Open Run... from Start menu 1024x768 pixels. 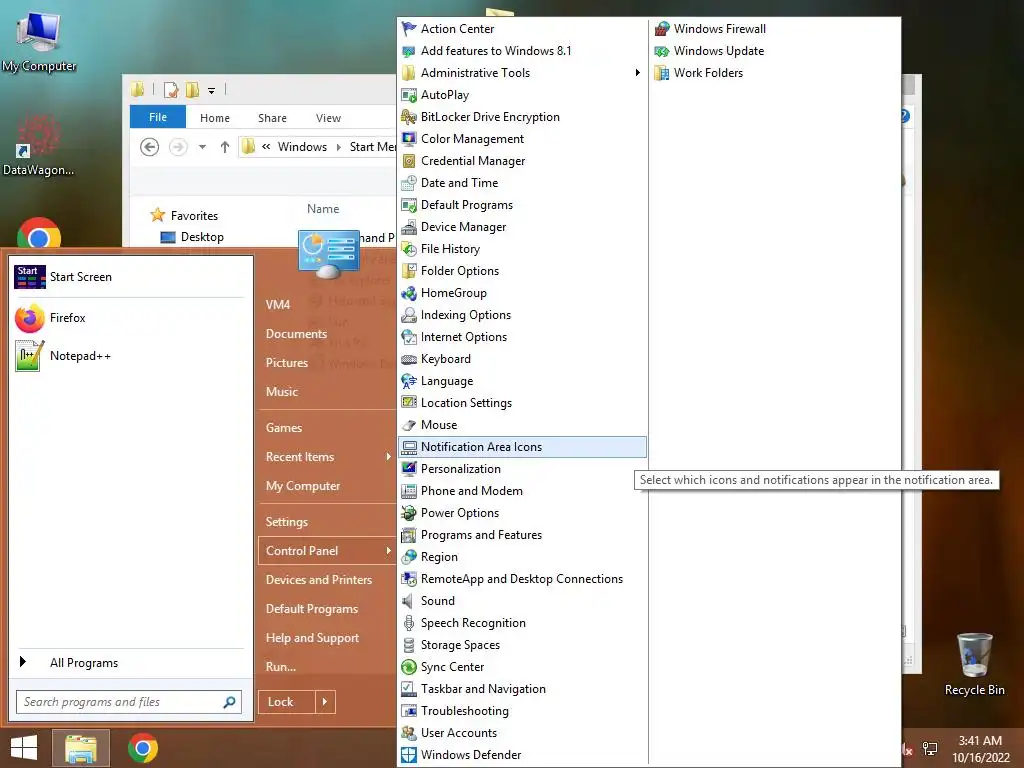click(x=281, y=667)
